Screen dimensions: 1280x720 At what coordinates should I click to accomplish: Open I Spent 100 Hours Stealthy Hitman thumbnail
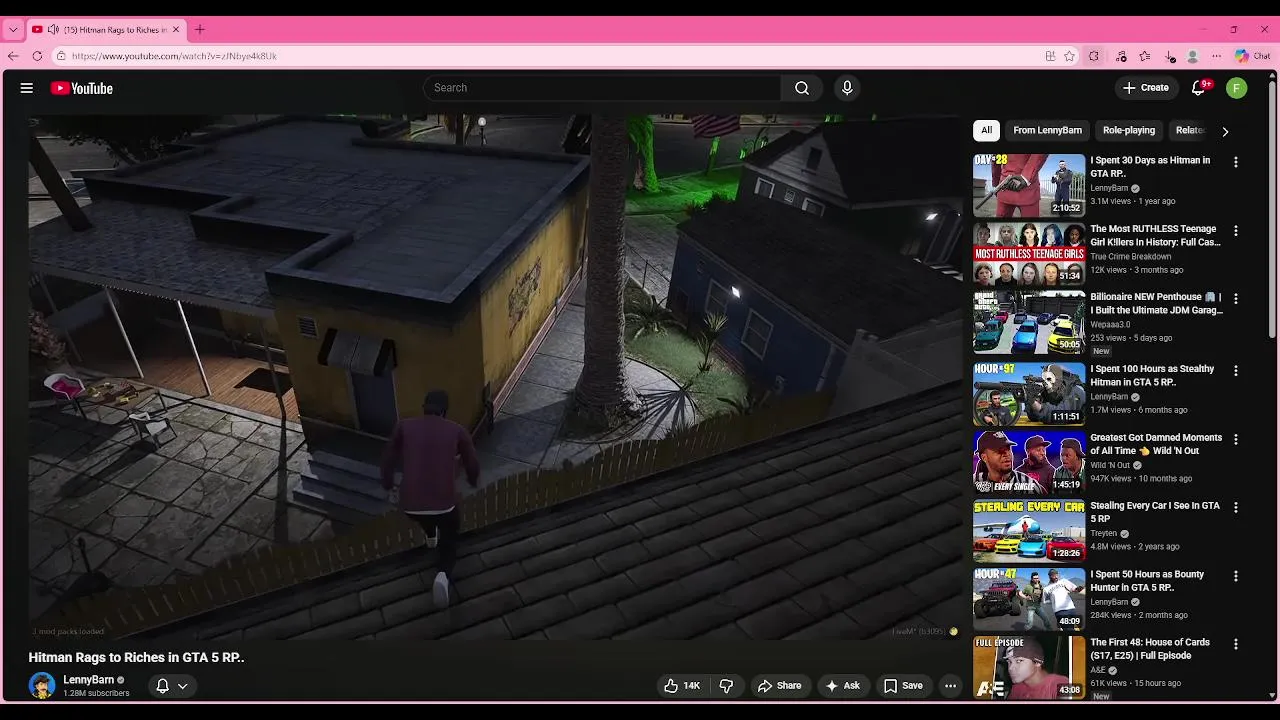coord(1029,394)
